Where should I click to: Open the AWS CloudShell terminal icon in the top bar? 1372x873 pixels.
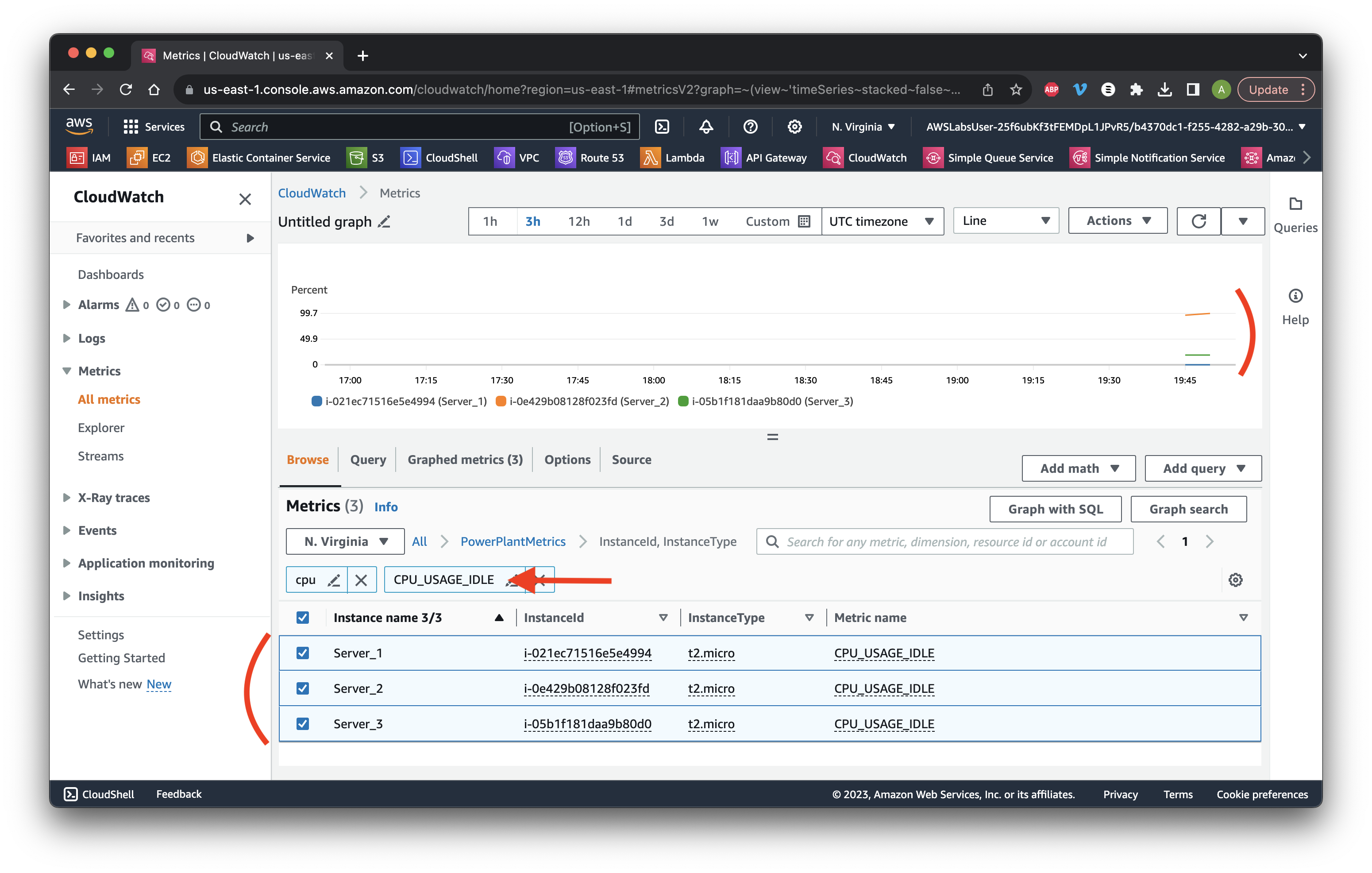coord(662,127)
